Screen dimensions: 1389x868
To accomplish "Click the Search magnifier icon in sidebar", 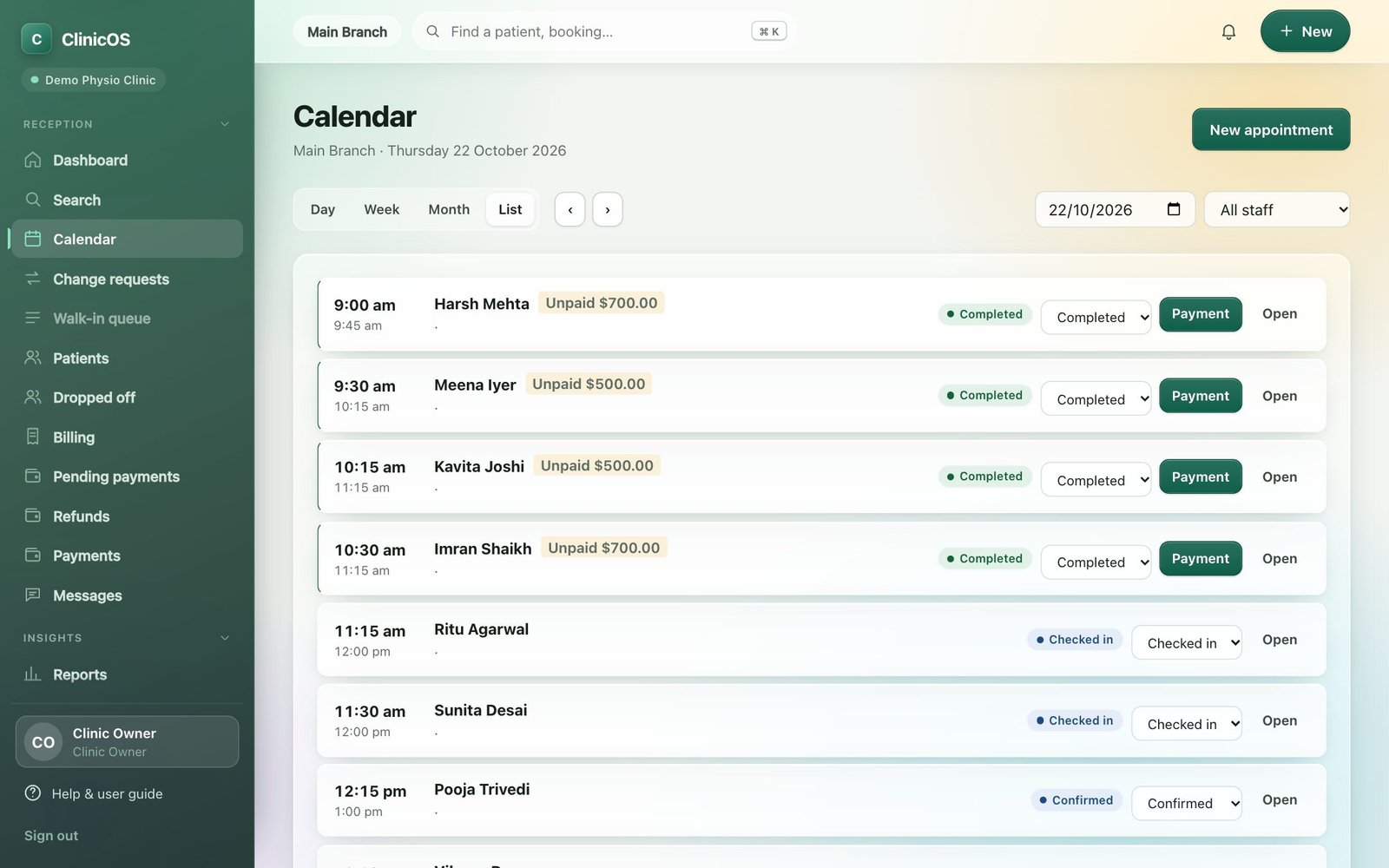I will pyautogui.click(x=33, y=200).
